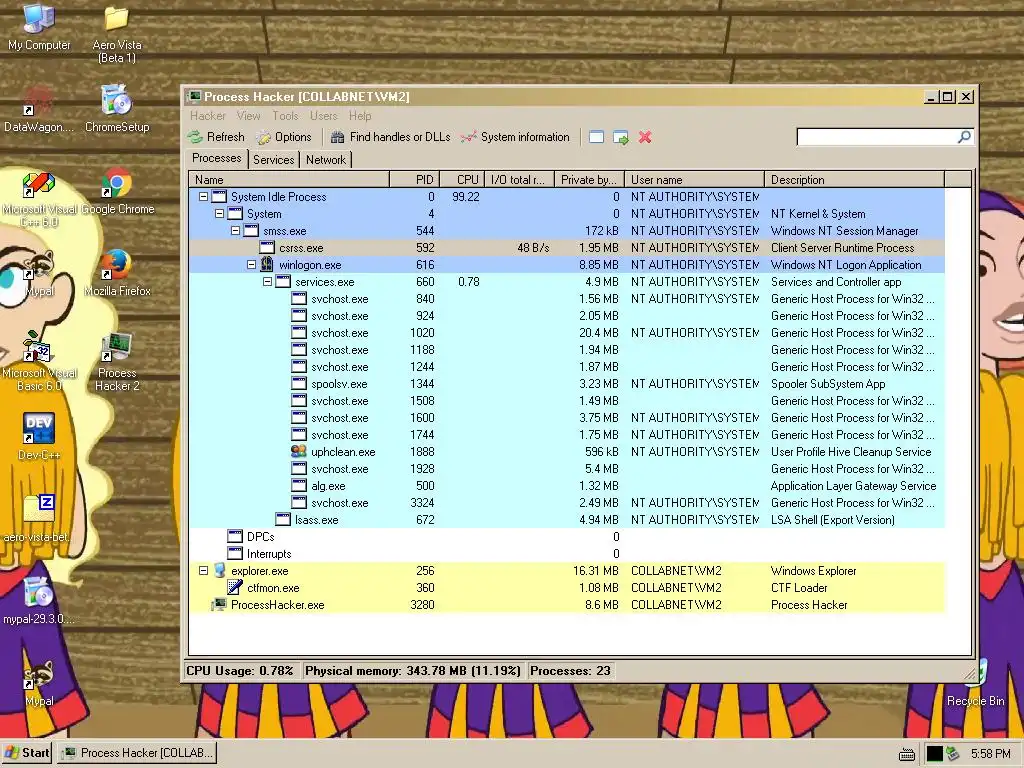
Task: Click the CPU Usage status text
Action: pos(240,671)
